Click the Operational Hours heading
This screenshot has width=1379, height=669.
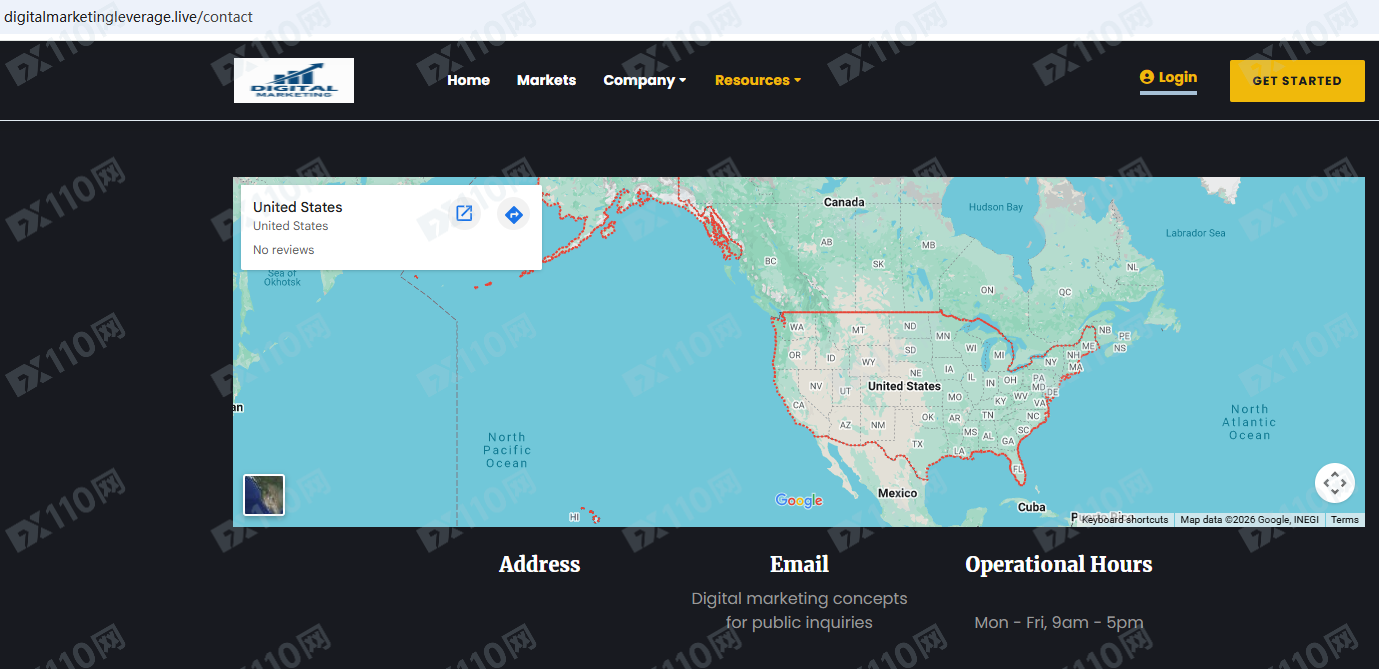click(x=1059, y=564)
